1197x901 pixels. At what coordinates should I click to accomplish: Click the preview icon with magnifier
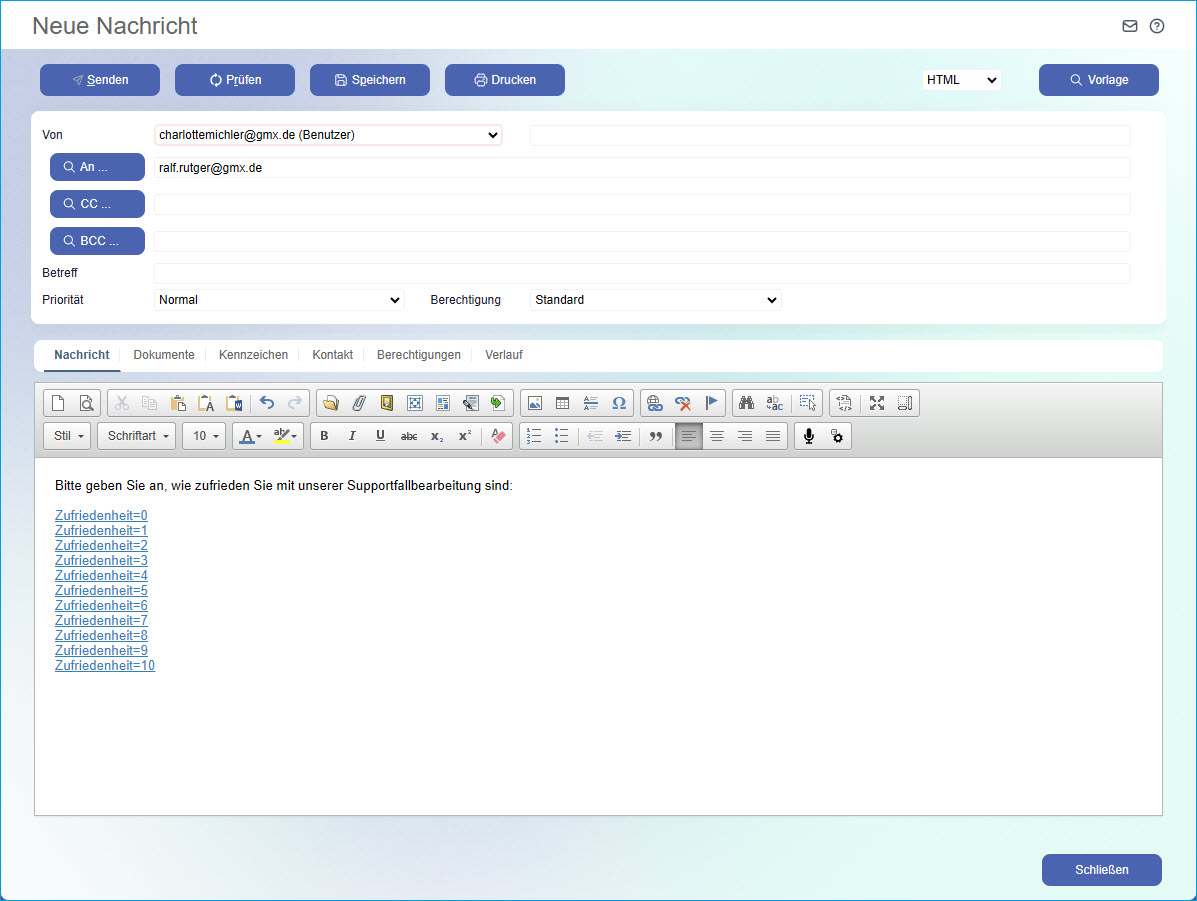[86, 403]
